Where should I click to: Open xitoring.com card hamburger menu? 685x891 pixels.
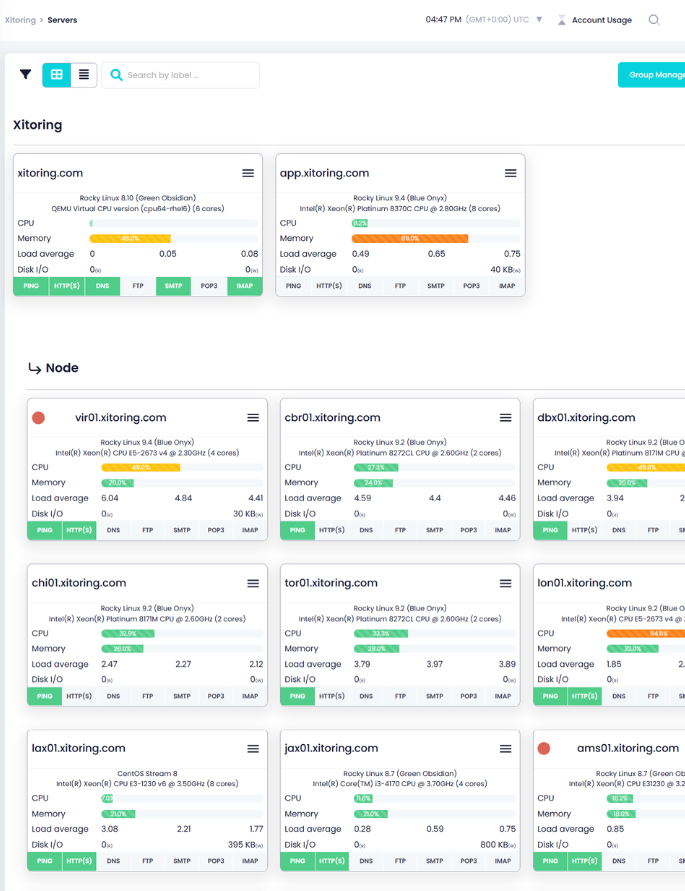[248, 173]
